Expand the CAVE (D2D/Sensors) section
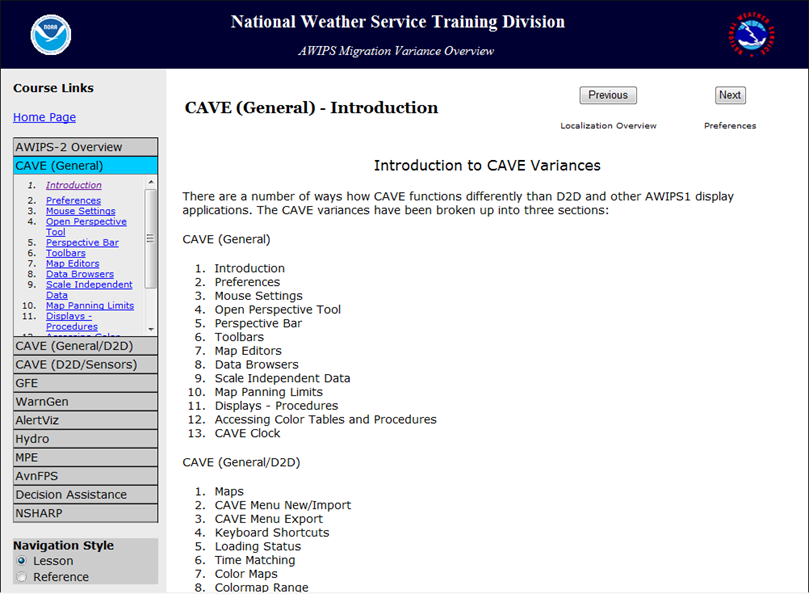The width and height of the screenshot is (809, 594). (x=86, y=364)
